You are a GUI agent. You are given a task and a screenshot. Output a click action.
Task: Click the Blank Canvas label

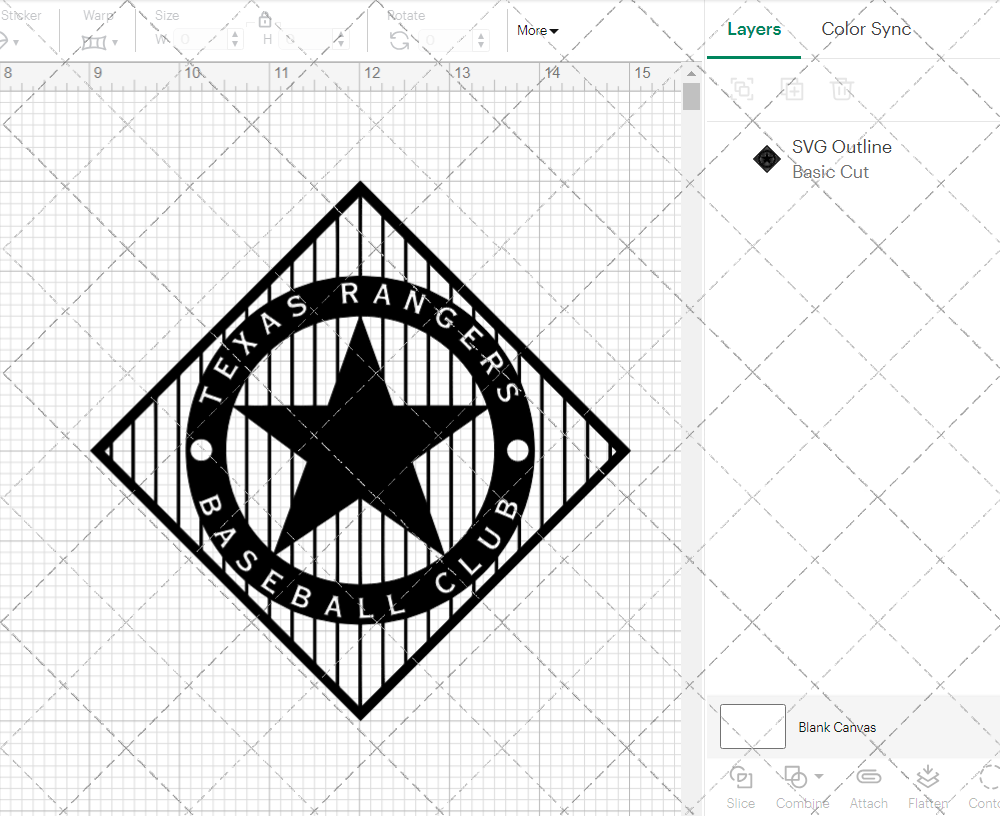tap(837, 727)
